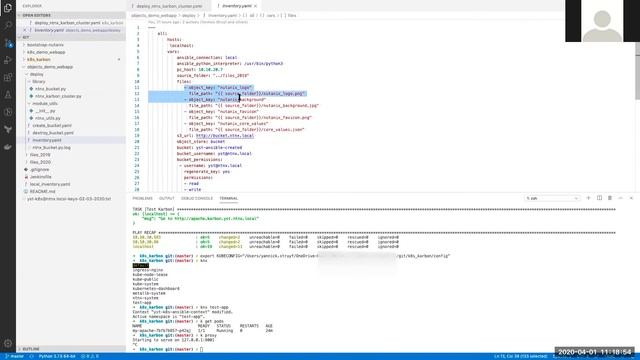Expand the k8s_karbon folder
Screen dimensions: 640x360
39,60
